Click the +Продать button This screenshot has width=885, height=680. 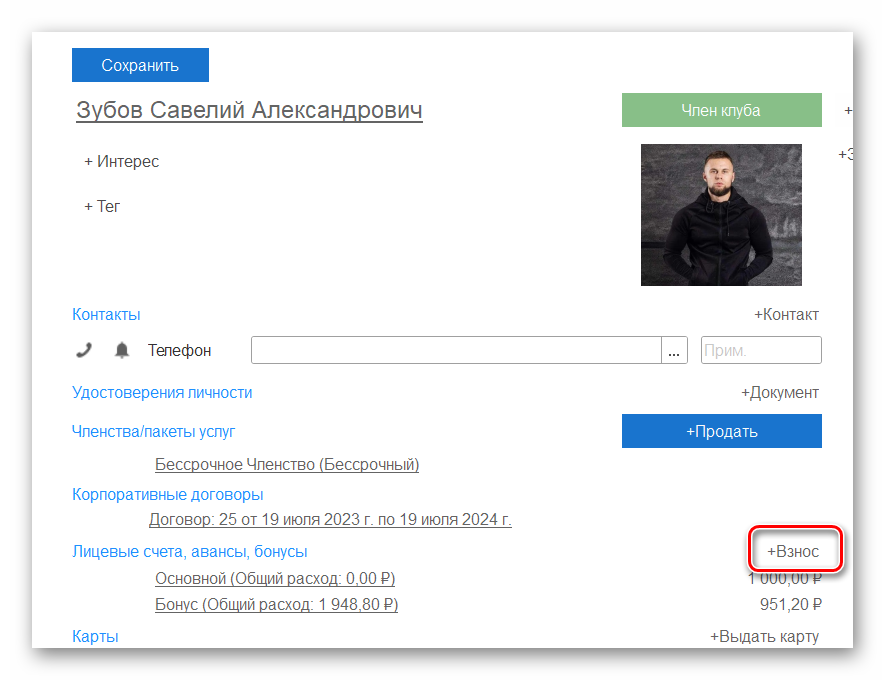click(x=721, y=431)
